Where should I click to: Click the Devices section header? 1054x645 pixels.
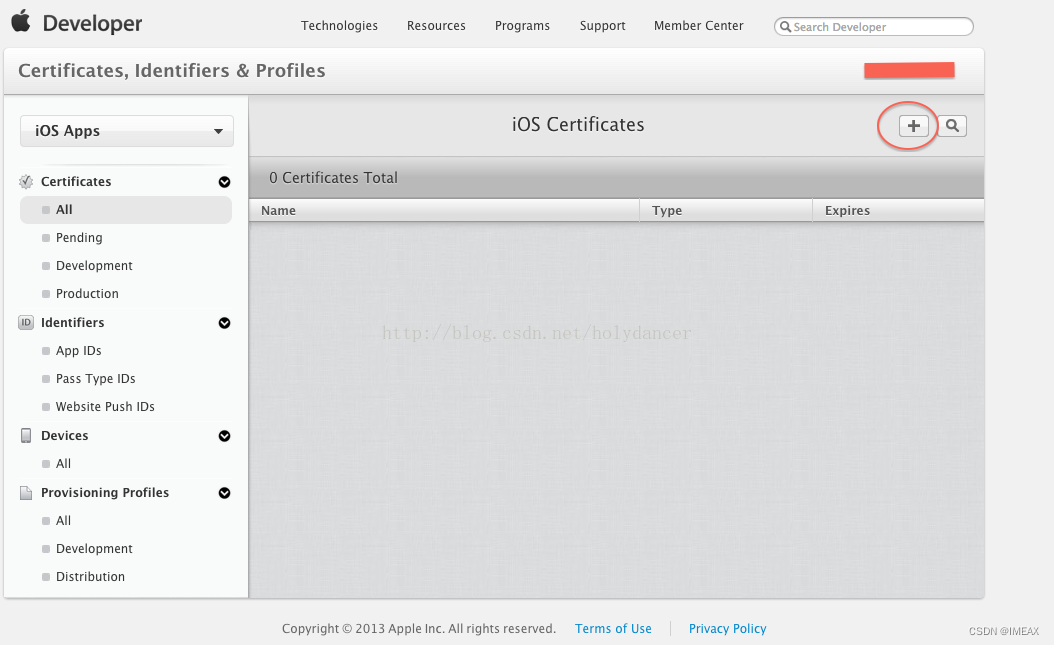coord(65,435)
